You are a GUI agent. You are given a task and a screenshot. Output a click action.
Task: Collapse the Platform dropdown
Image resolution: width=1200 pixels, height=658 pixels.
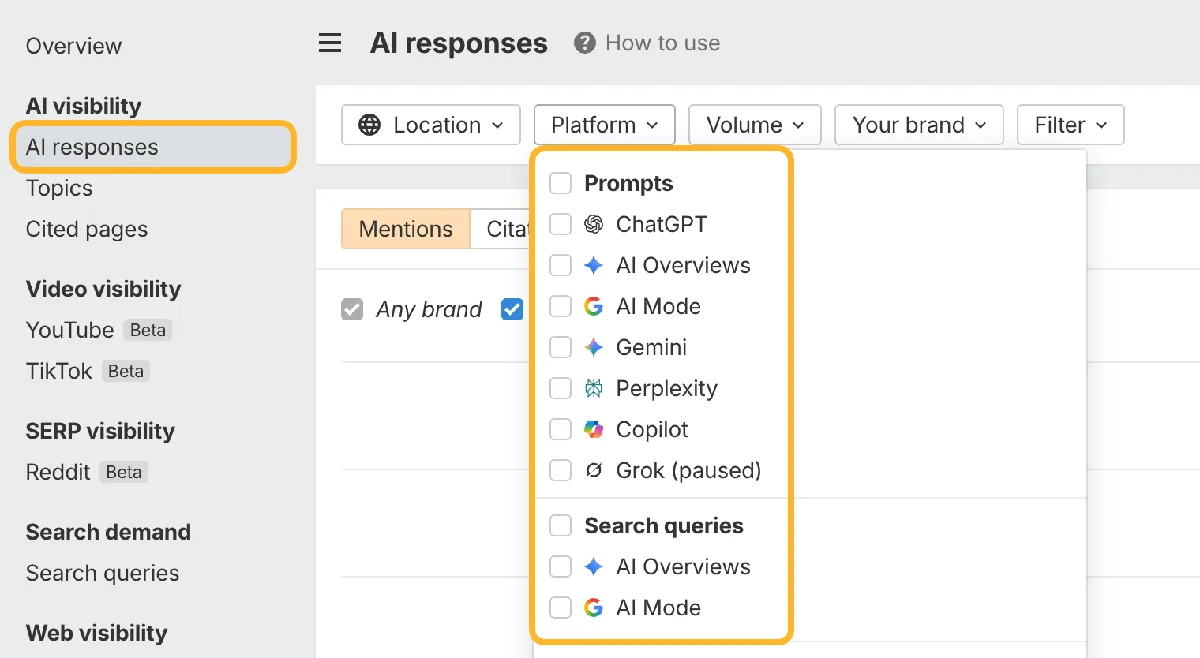(x=605, y=125)
